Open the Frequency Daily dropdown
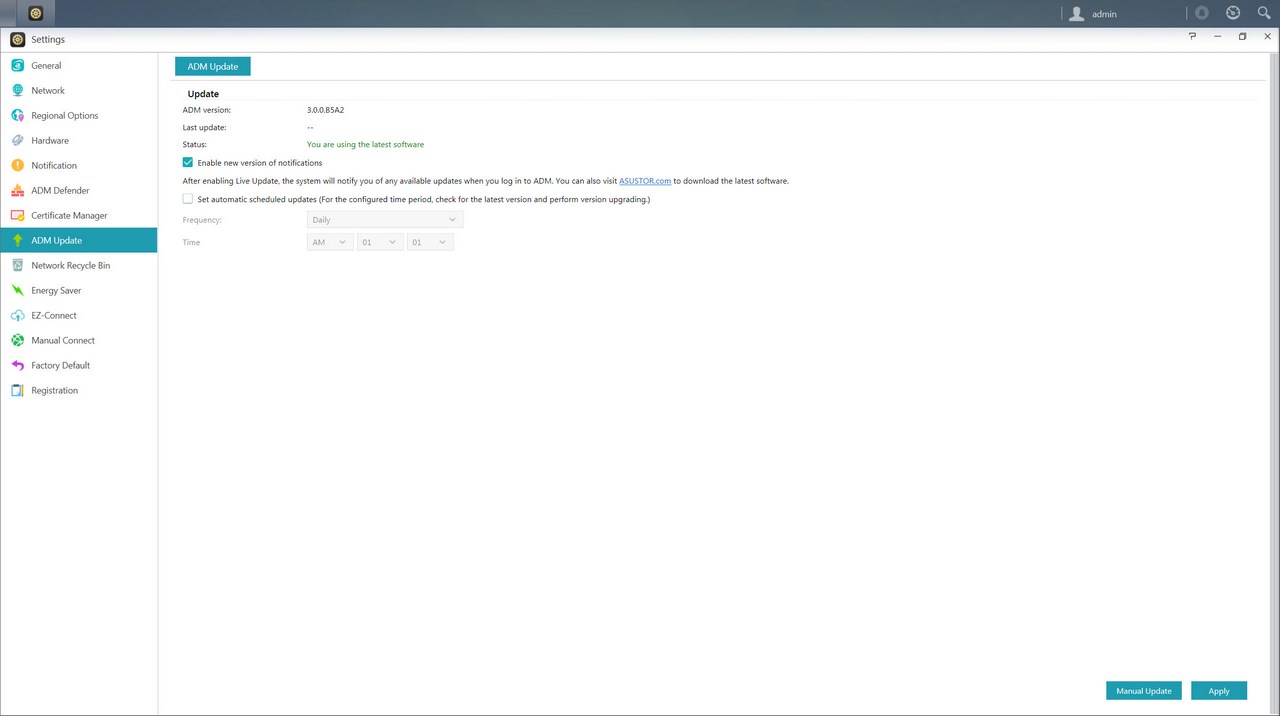Image resolution: width=1280 pixels, height=716 pixels. point(385,220)
